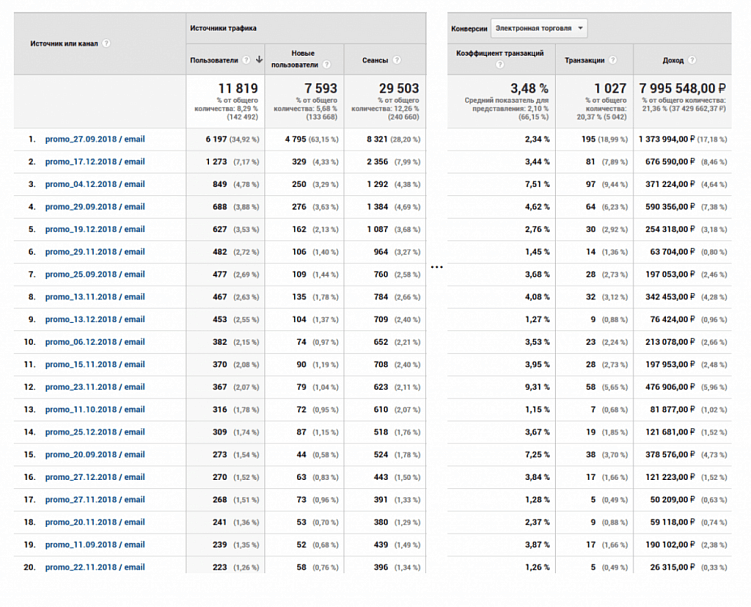Click help icon beside Доход
The height and width of the screenshot is (607, 751).
tap(690, 60)
